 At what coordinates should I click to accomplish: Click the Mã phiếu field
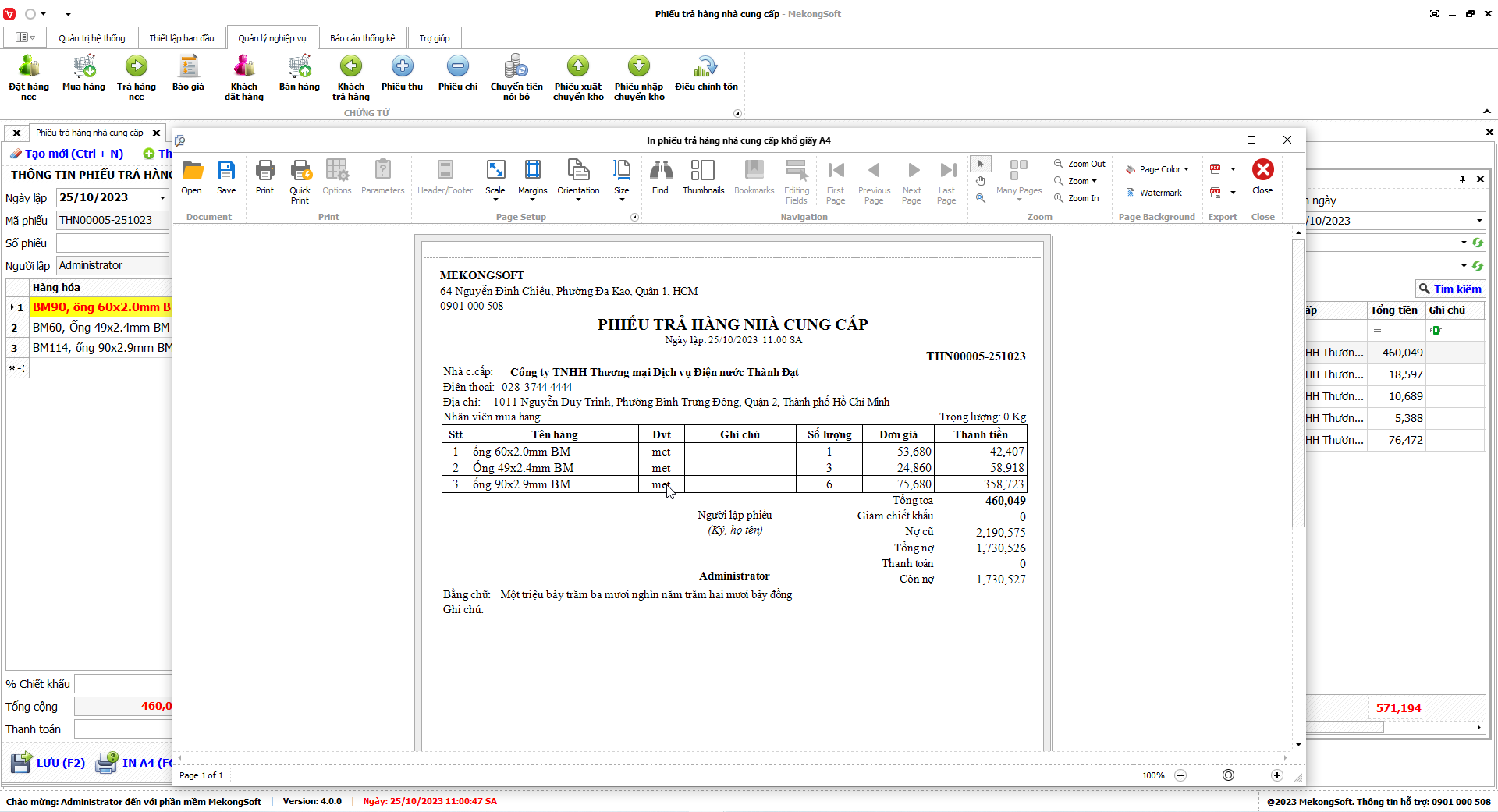pos(112,221)
